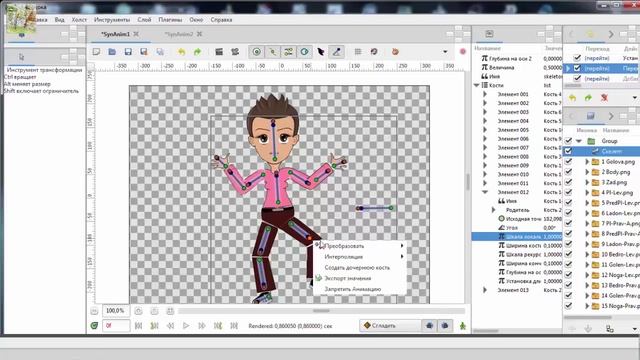Screen dimensions: 640x360
Task: Uncheck the 2 Body.png layer checkbox
Action: point(568,172)
